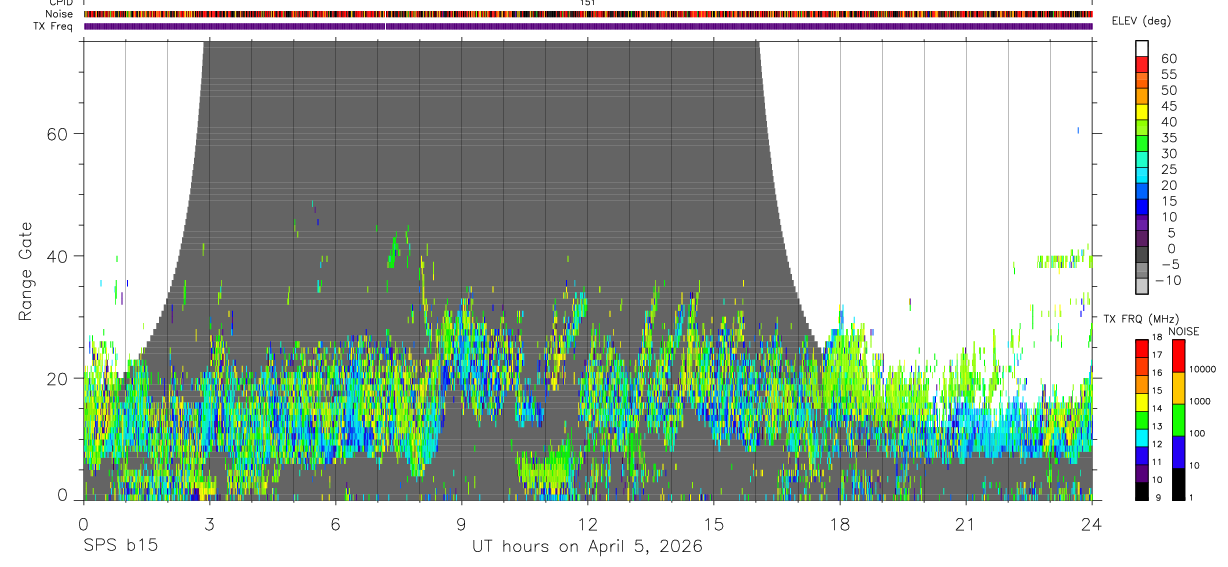Click the TX FRQ legend value '17'
1228x567 pixels.
[x=1157, y=354]
